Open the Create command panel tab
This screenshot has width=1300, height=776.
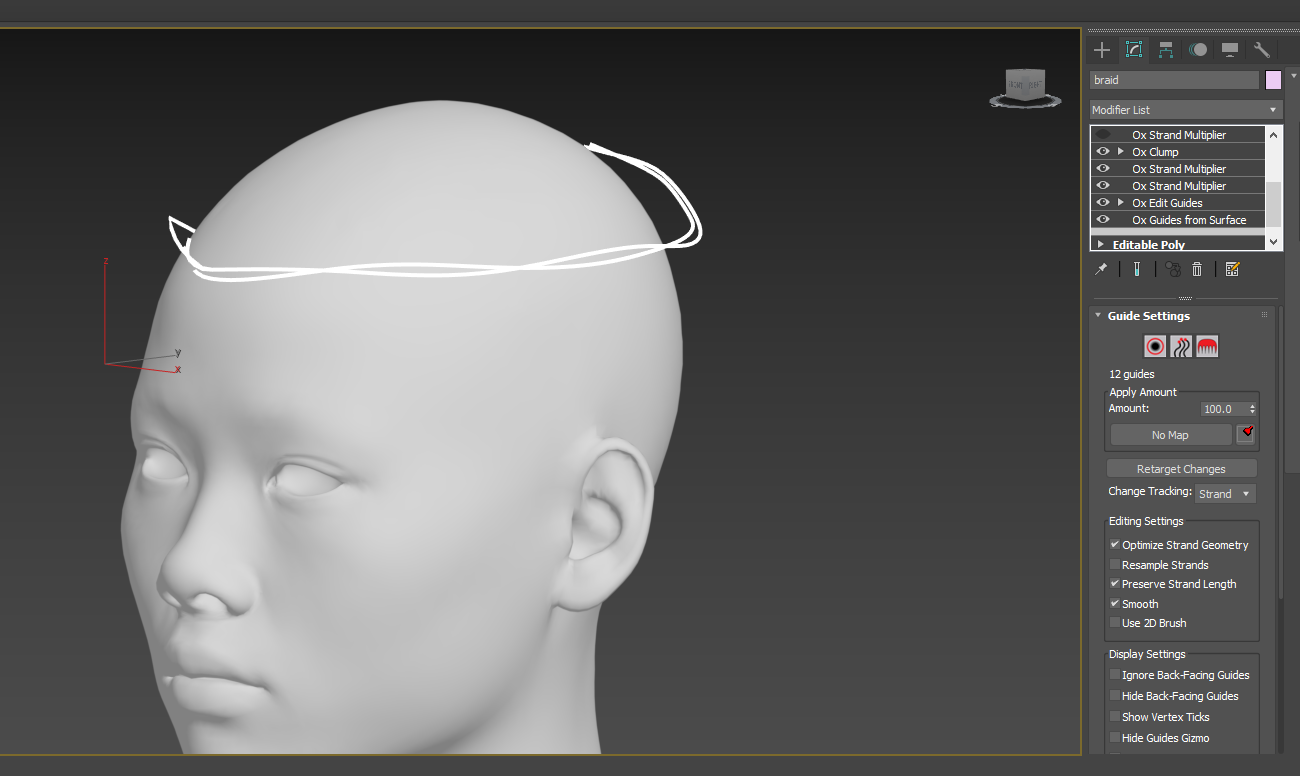point(1102,50)
